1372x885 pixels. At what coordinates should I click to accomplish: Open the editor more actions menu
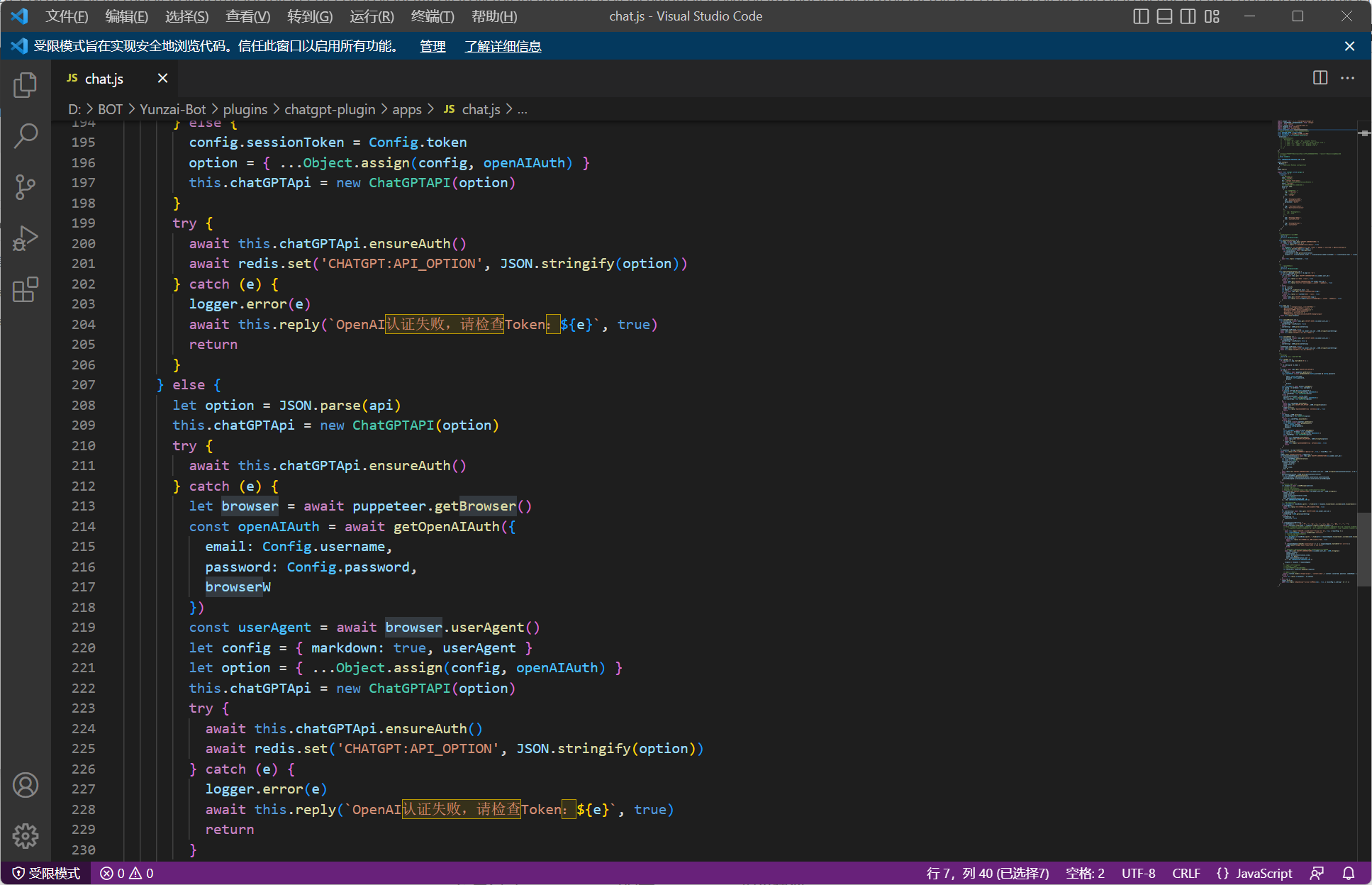coord(1347,78)
